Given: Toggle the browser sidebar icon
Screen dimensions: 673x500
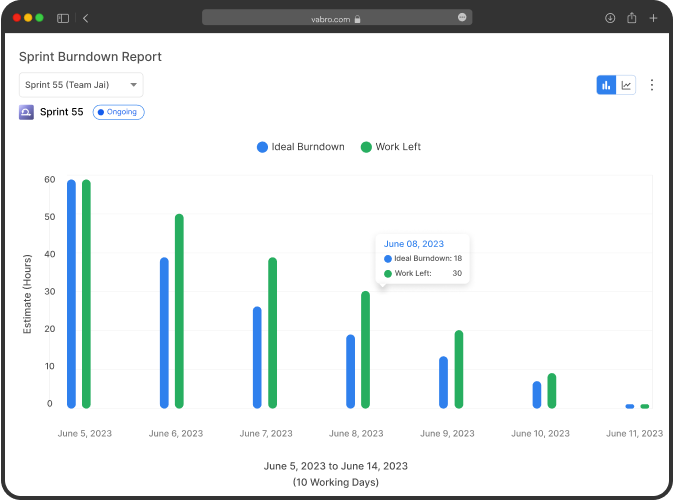Looking at the screenshot, I should [x=63, y=18].
